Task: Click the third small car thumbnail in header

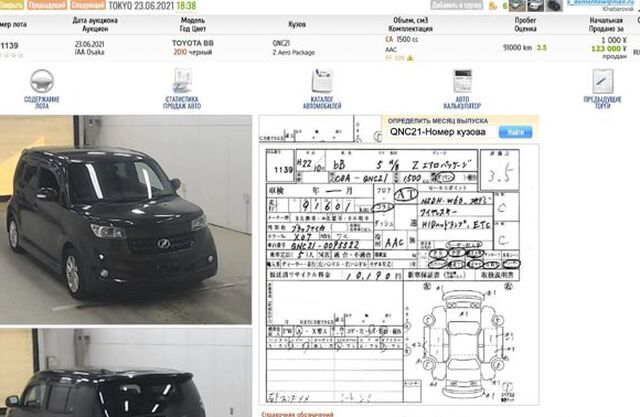Action: 554,5
